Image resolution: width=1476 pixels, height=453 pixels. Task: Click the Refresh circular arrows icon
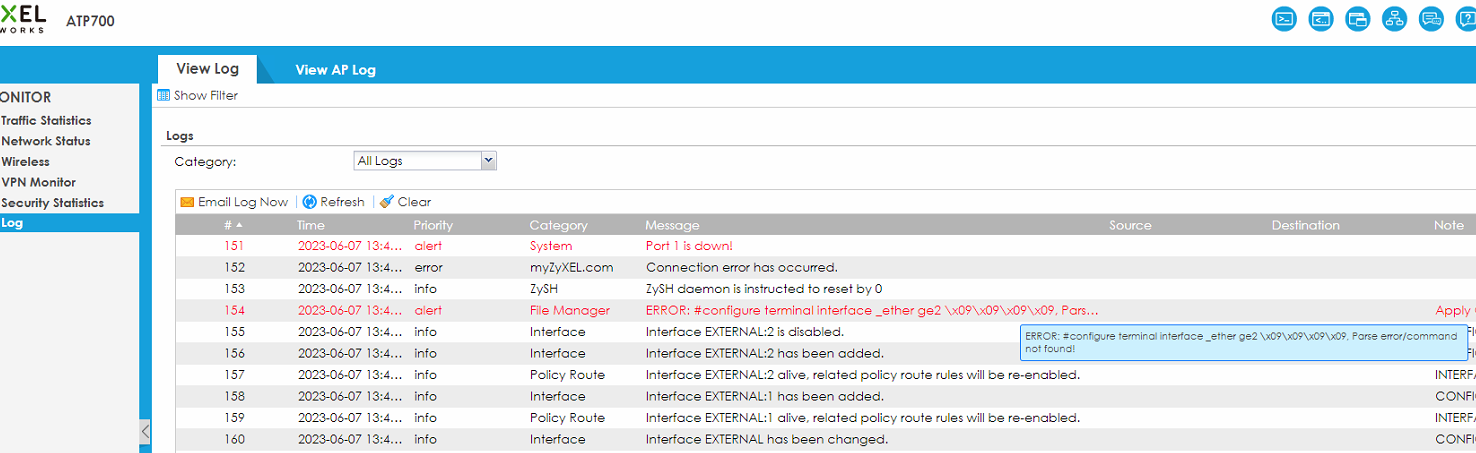pos(310,202)
